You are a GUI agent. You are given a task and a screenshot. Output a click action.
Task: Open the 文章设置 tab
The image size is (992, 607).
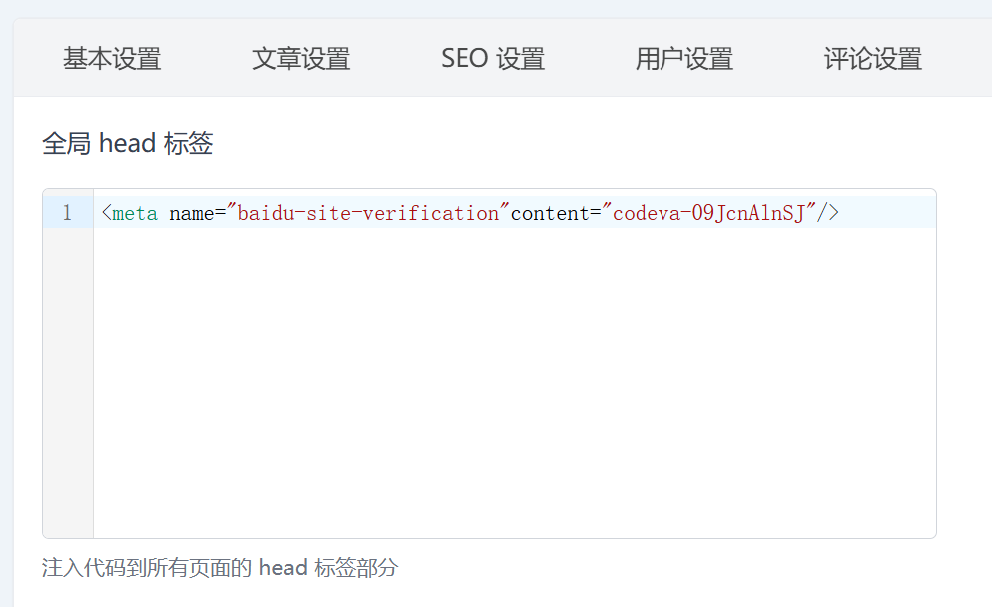[301, 59]
